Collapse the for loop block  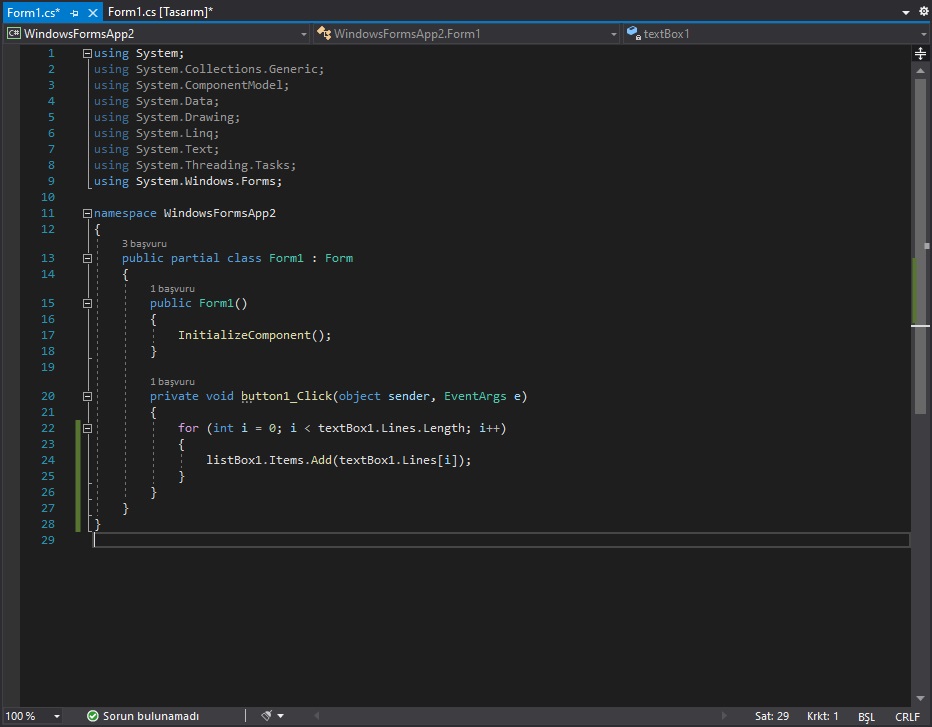(x=87, y=429)
